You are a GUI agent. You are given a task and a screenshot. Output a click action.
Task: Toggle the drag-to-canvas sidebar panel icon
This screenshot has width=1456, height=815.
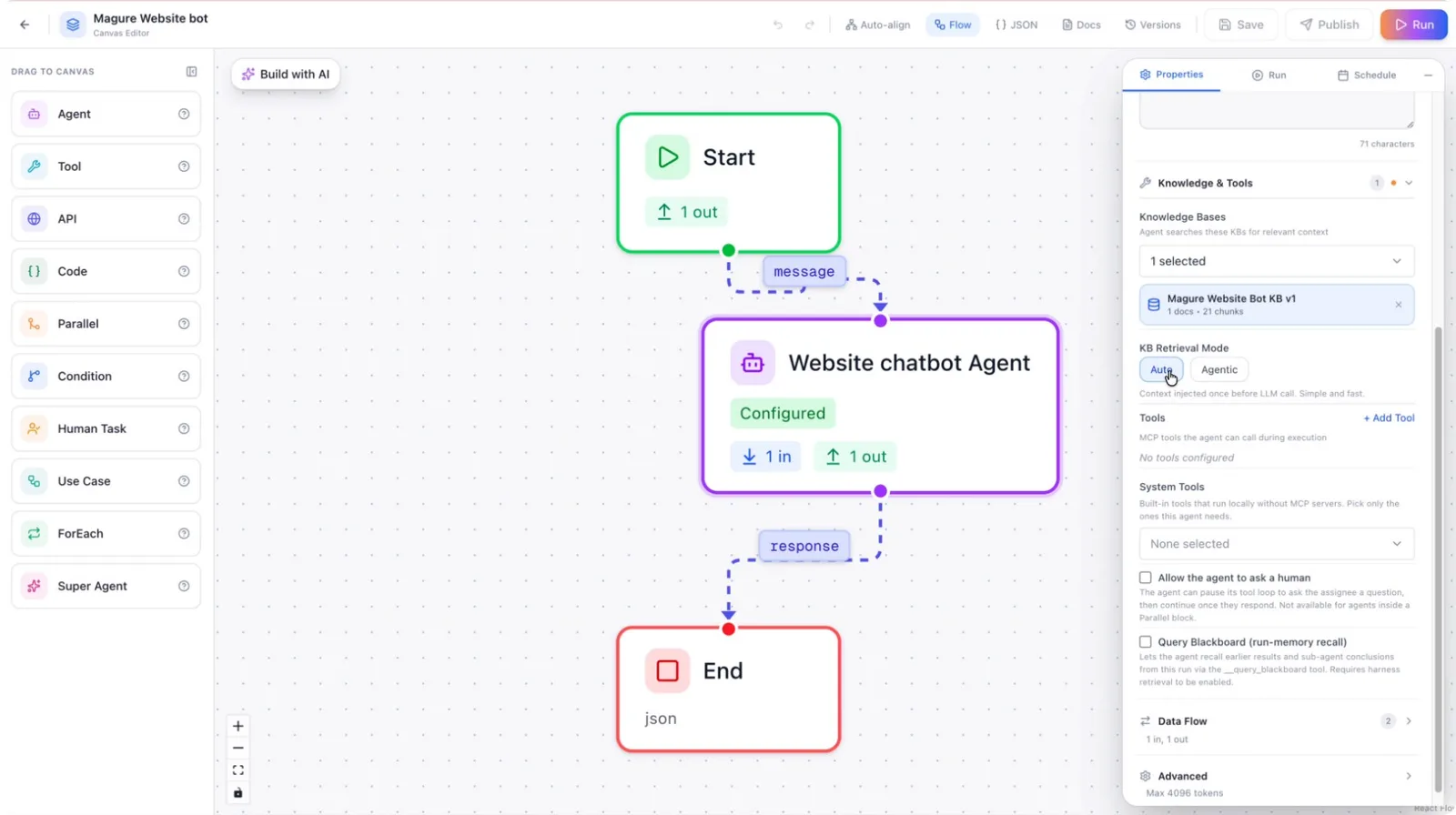pos(191,71)
